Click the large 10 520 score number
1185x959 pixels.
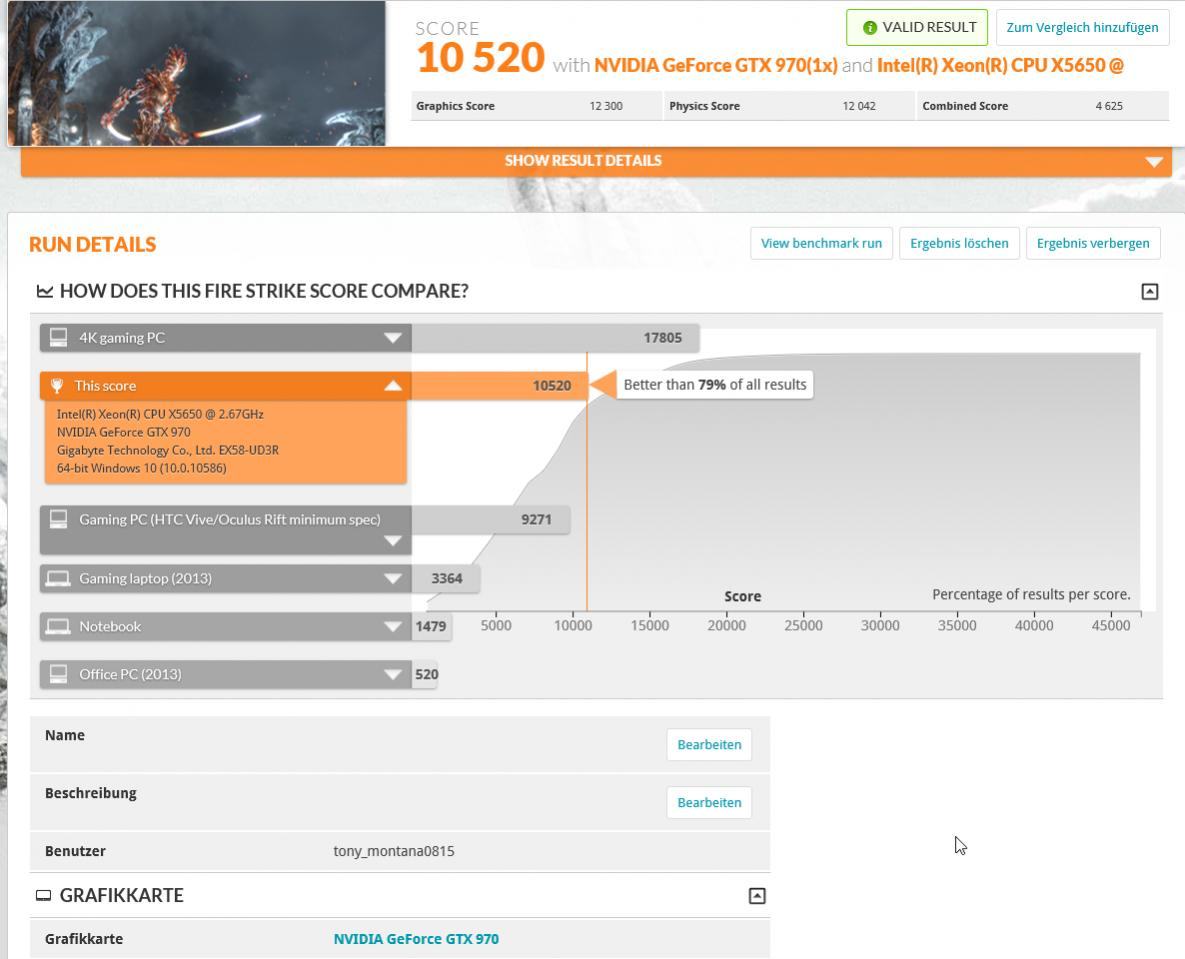[480, 58]
